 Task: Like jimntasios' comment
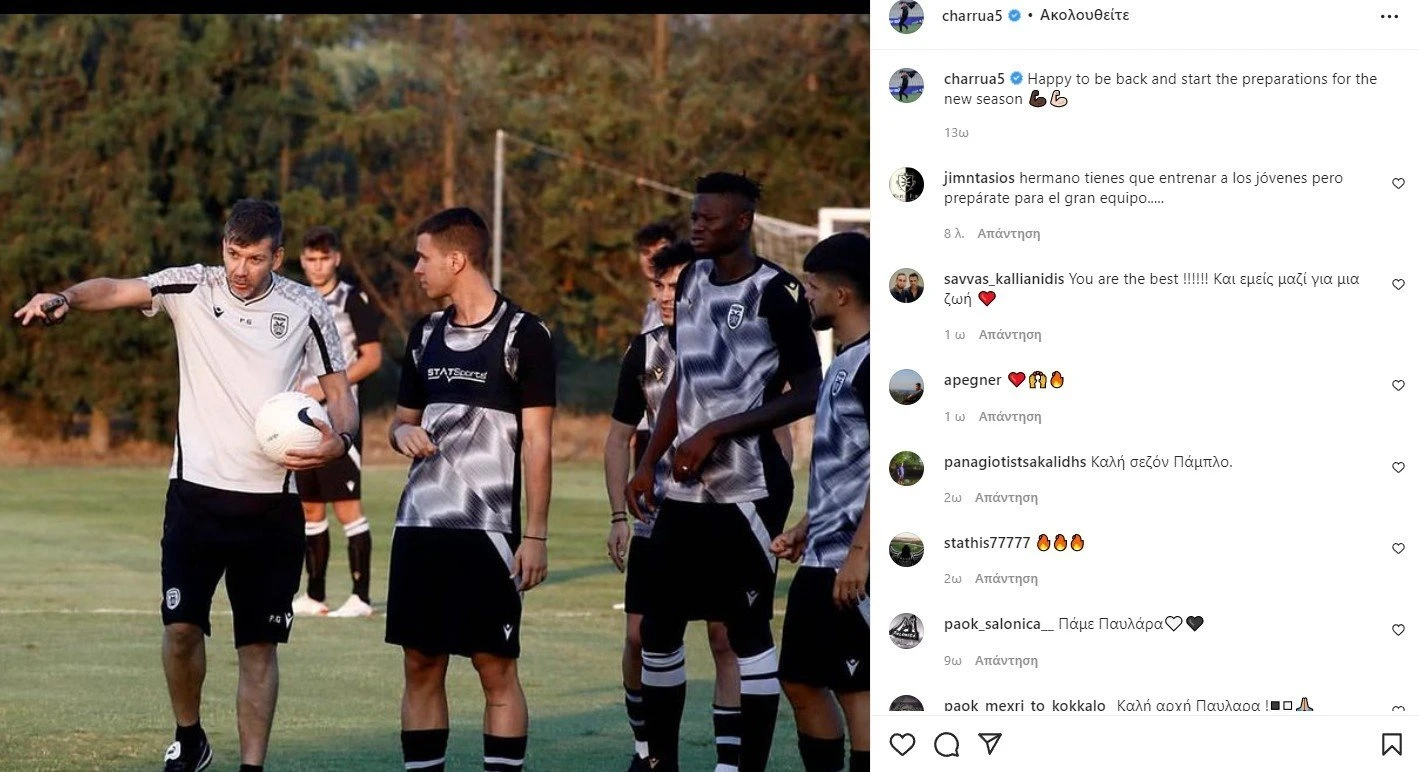coord(1398,184)
